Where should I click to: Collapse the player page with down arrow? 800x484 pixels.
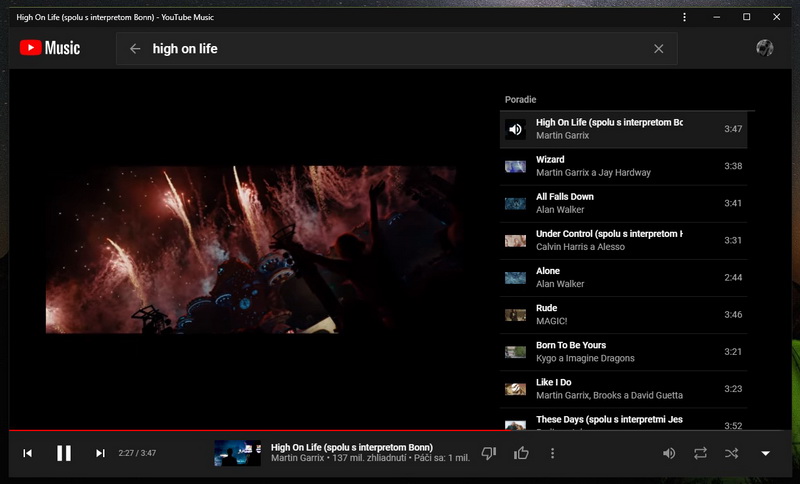[x=766, y=453]
